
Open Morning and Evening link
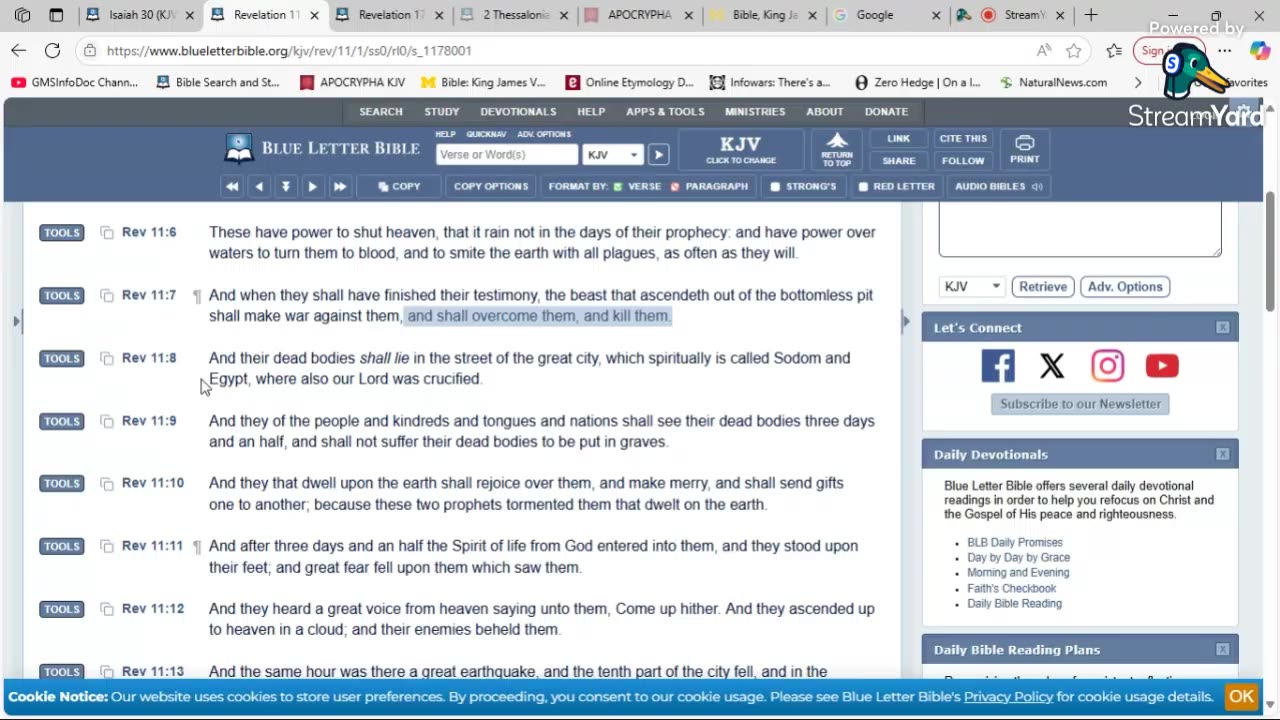pyautogui.click(x=1018, y=573)
